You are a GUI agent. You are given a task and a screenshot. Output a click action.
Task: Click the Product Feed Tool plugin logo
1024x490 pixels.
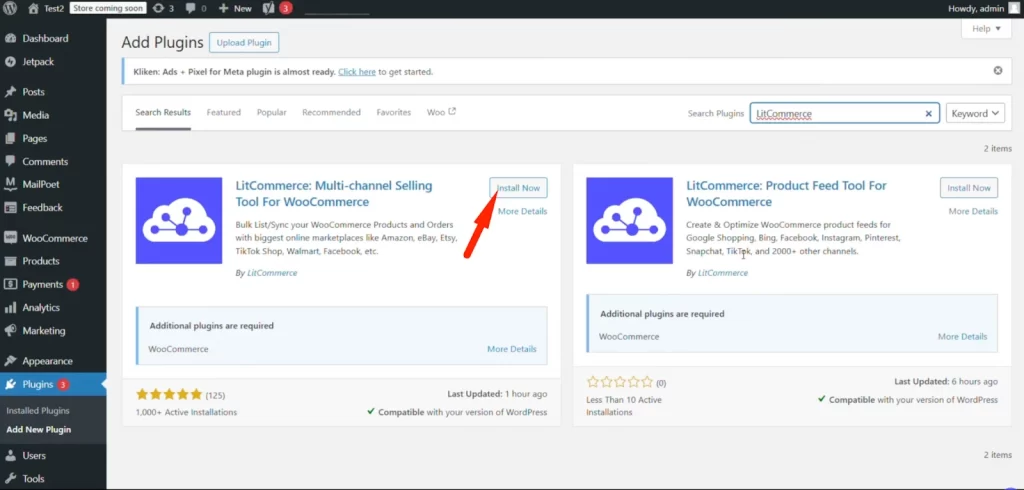[x=630, y=221]
